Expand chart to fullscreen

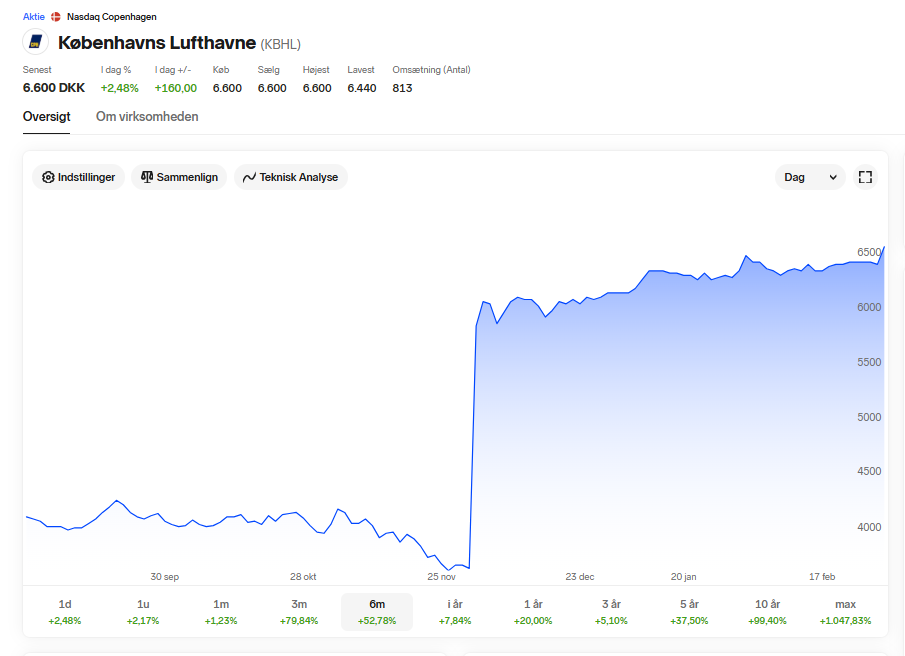pos(865,177)
